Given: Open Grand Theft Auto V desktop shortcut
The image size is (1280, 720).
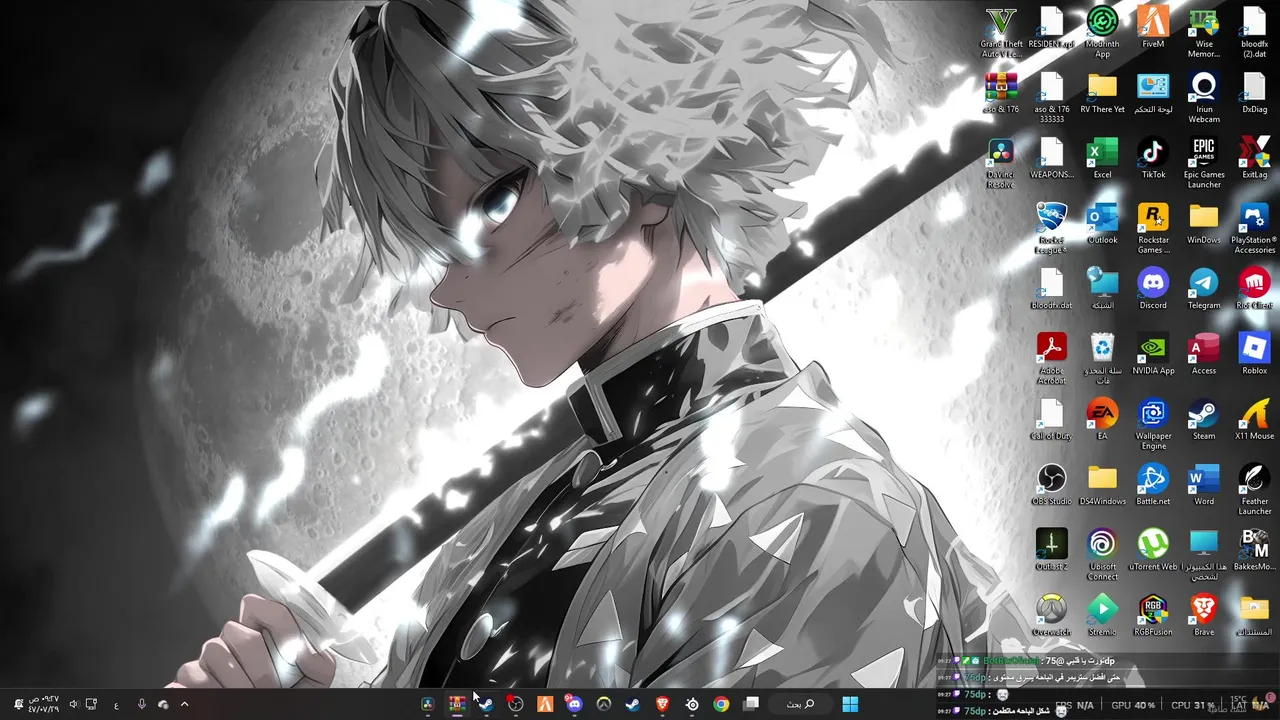Looking at the screenshot, I should click(x=1001, y=33).
